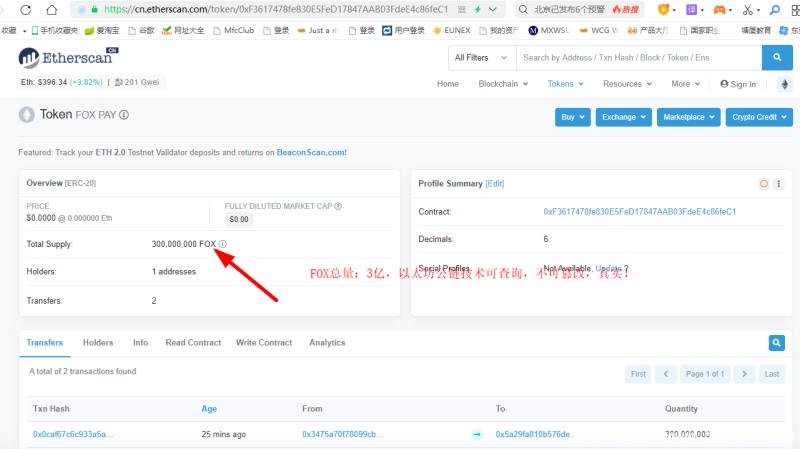The width and height of the screenshot is (800, 449).
Task: Click info icon next to Total Supply
Action: [x=222, y=244]
